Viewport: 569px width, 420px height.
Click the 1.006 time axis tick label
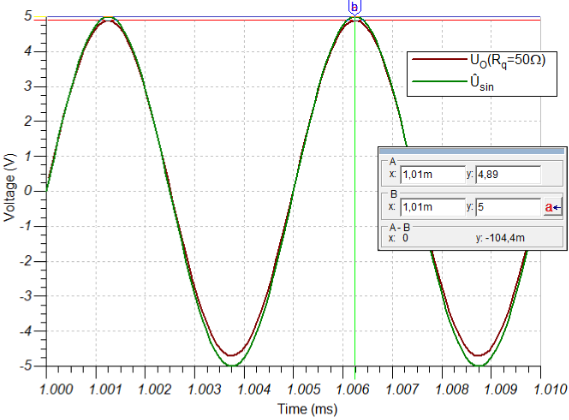tap(353, 390)
